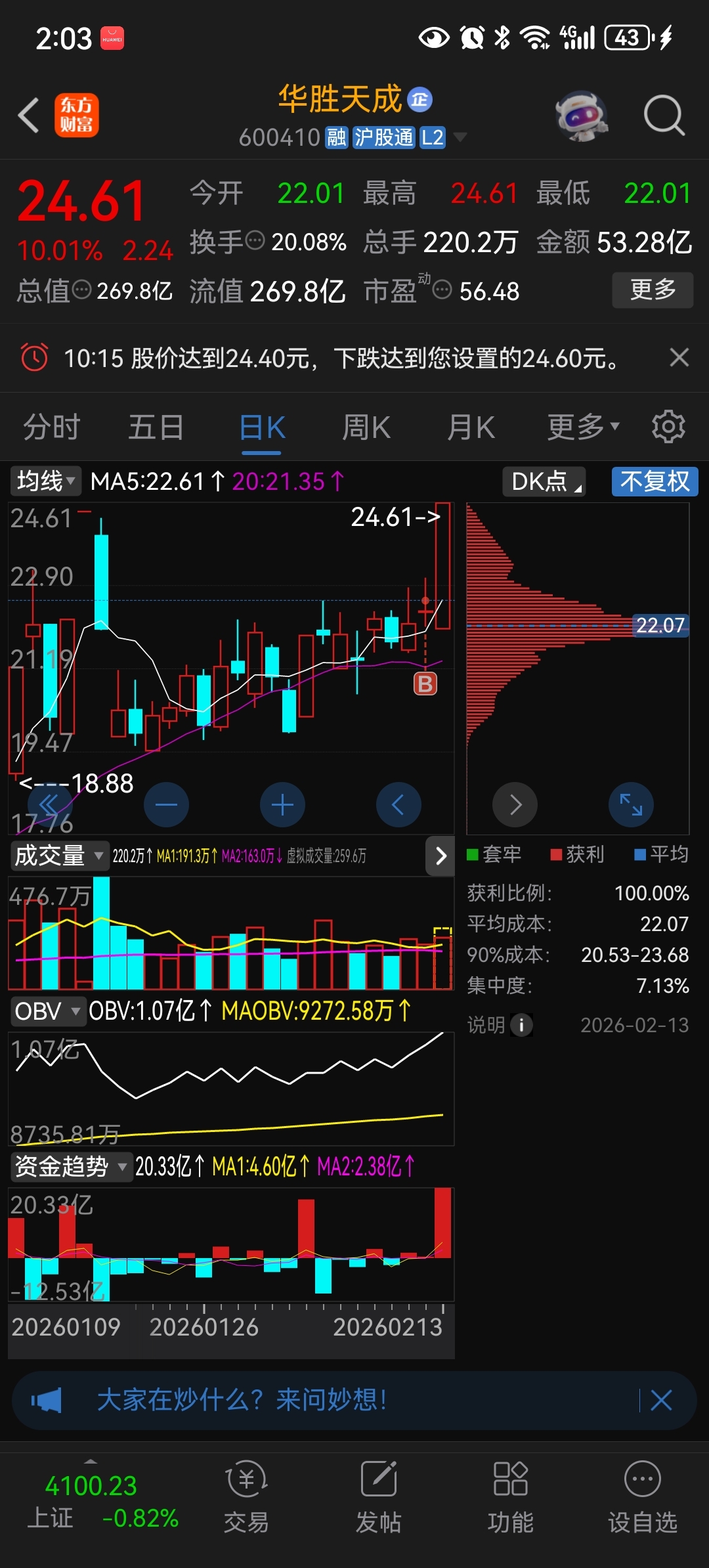Close the 问妙想 banner
This screenshot has width=709, height=1568.
[x=661, y=1401]
